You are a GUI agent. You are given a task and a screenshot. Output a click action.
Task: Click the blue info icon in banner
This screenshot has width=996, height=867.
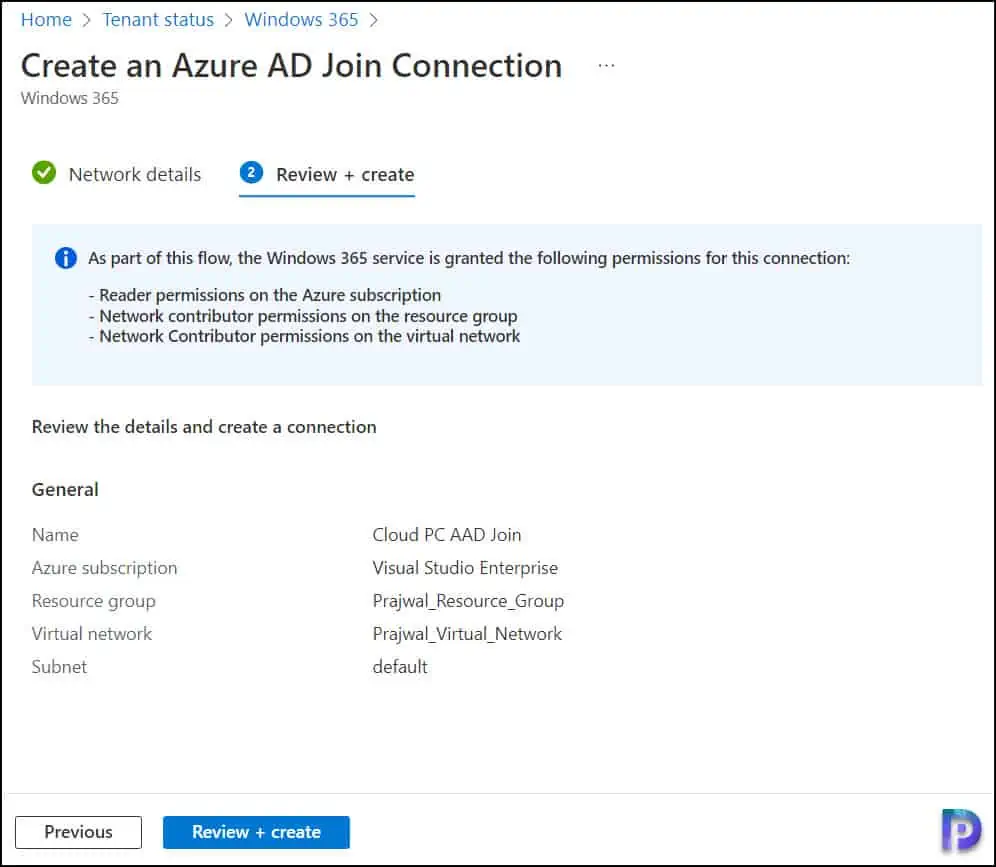coord(65,258)
